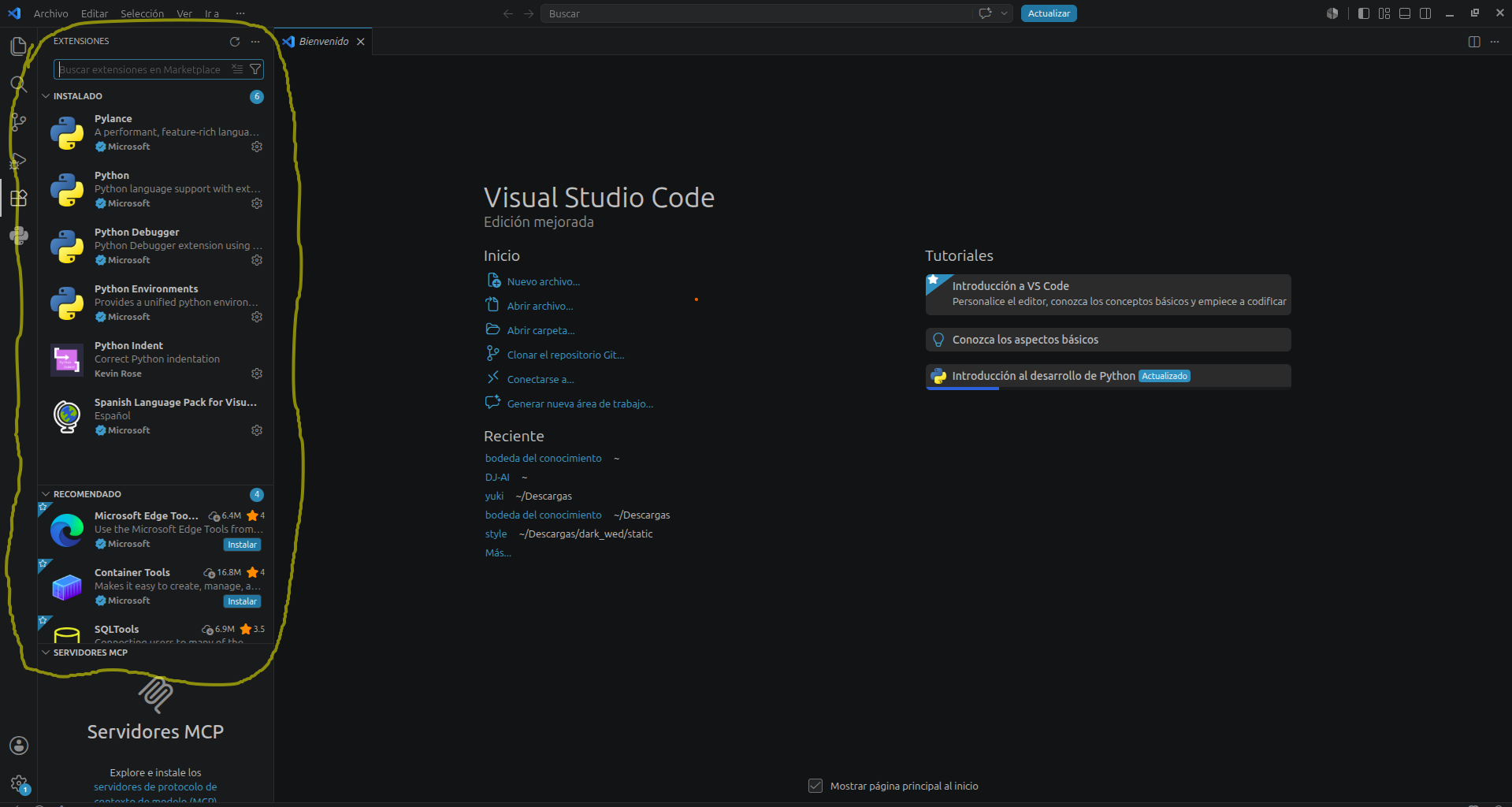Go back with the navigation arrow

coord(508,13)
